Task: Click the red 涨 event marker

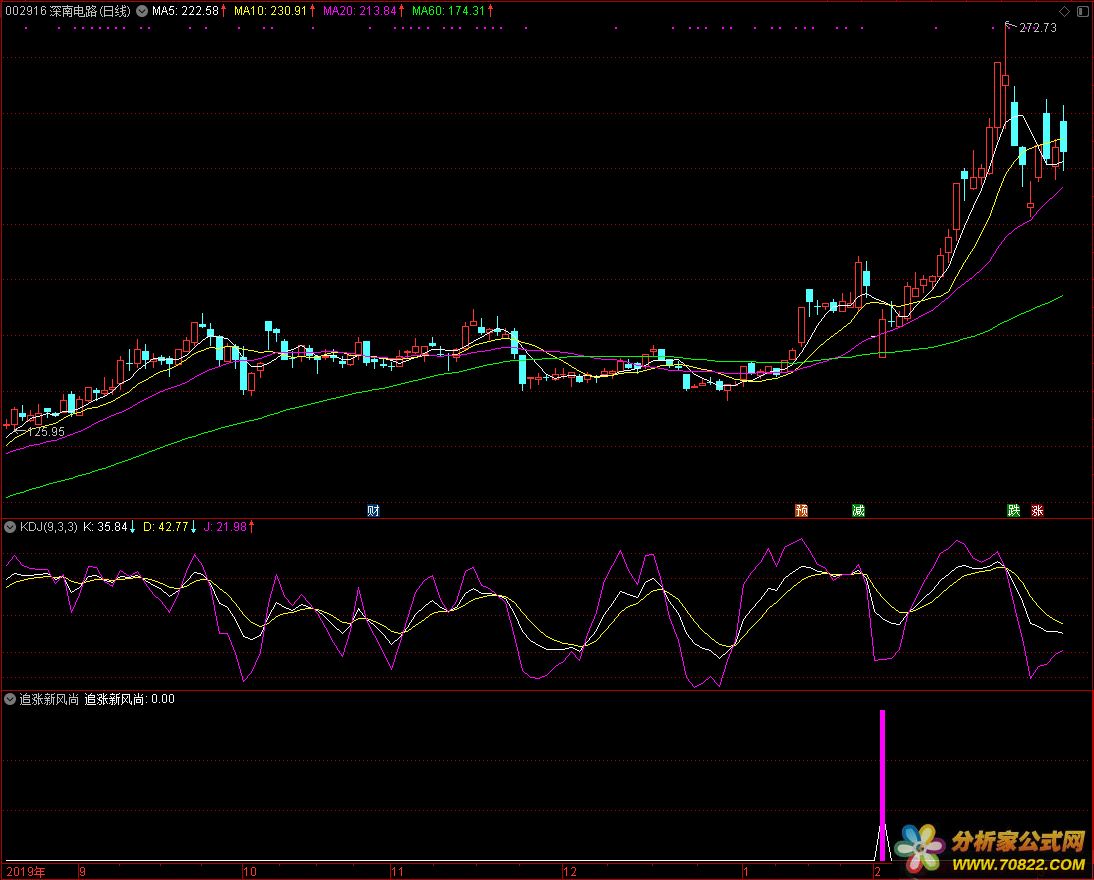Action: (1038, 511)
